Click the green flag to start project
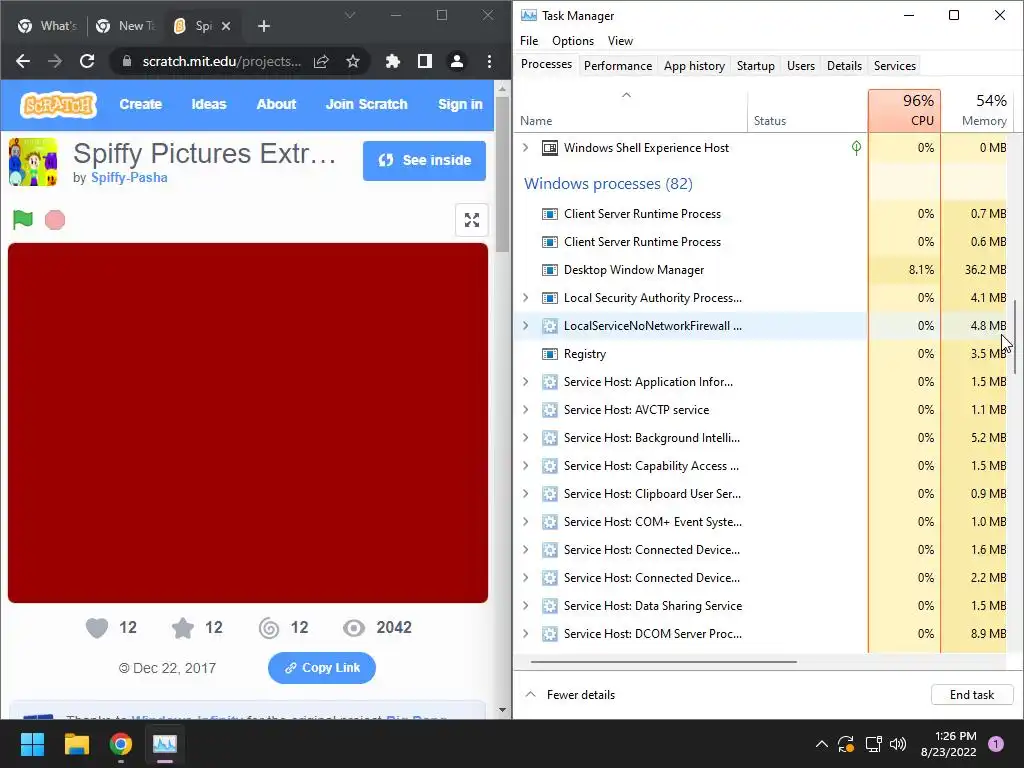Viewport: 1024px width, 768px height. click(23, 219)
